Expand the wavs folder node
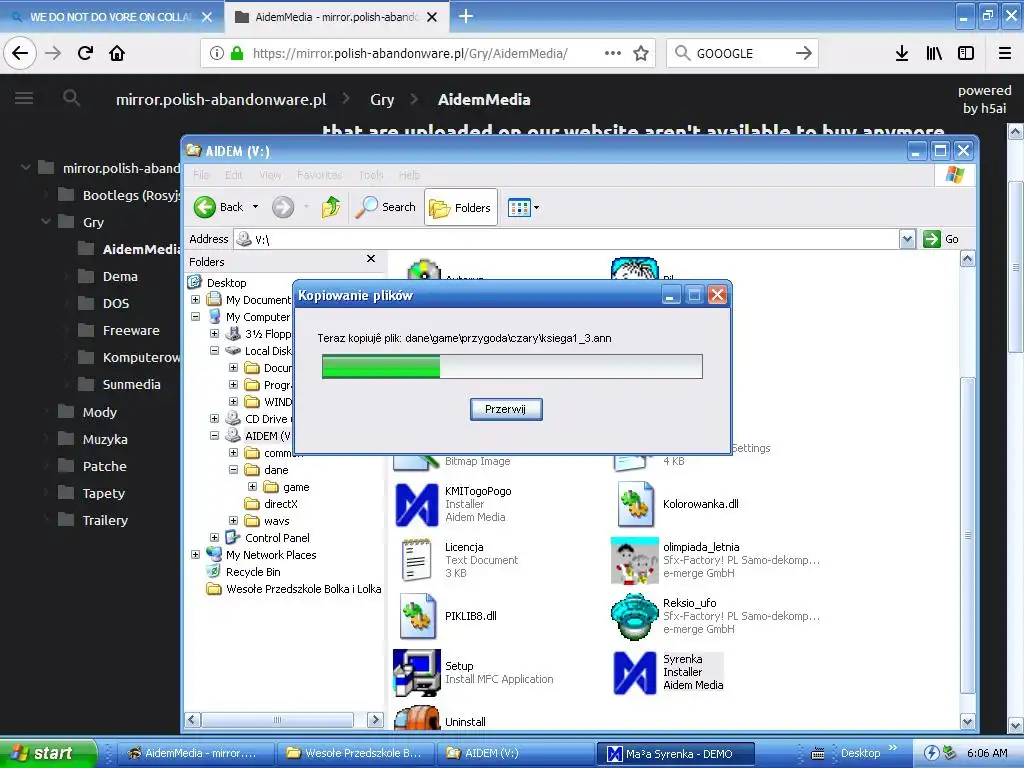Viewport: 1024px width, 768px height. pyautogui.click(x=233, y=520)
